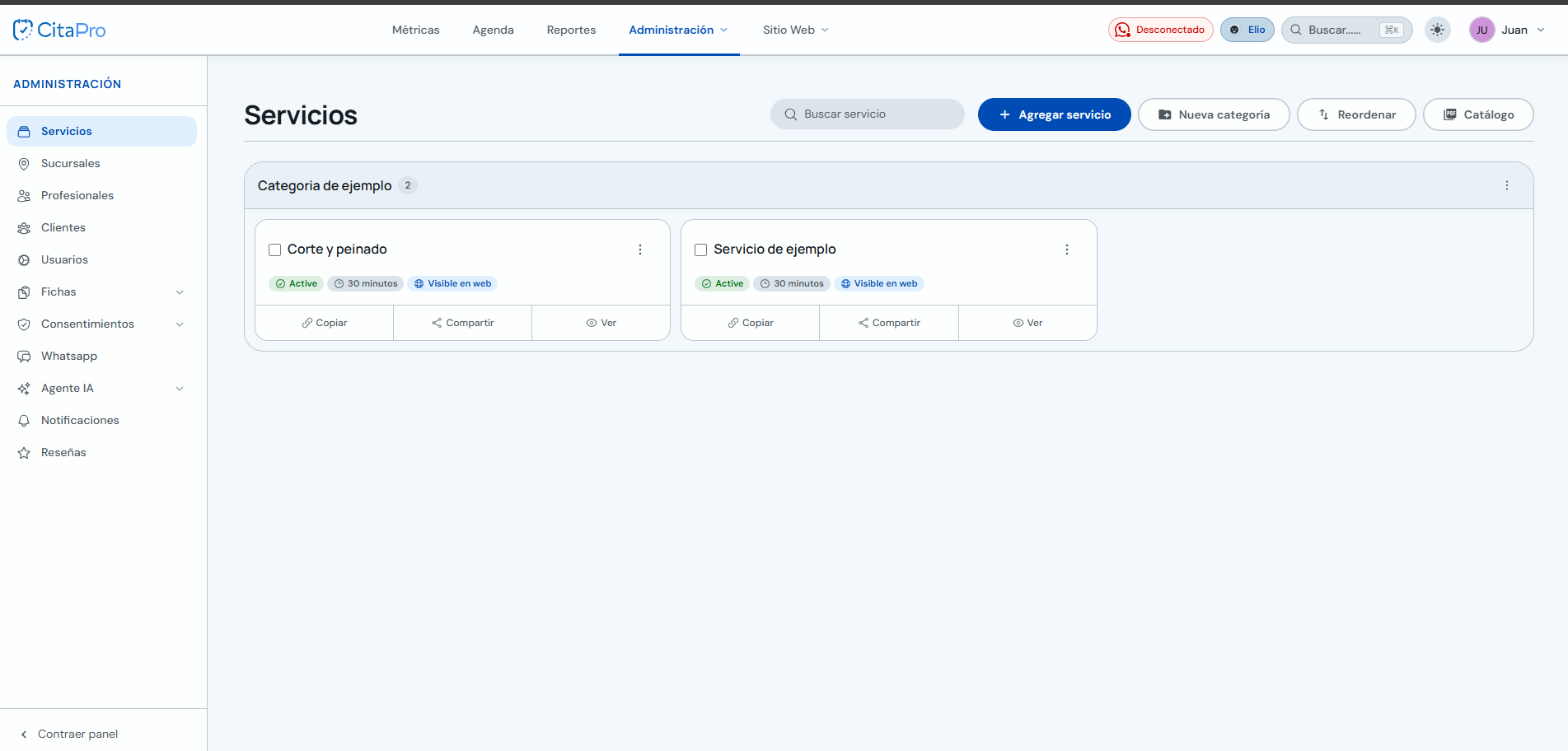Open the Agenda tab

pyautogui.click(x=493, y=30)
